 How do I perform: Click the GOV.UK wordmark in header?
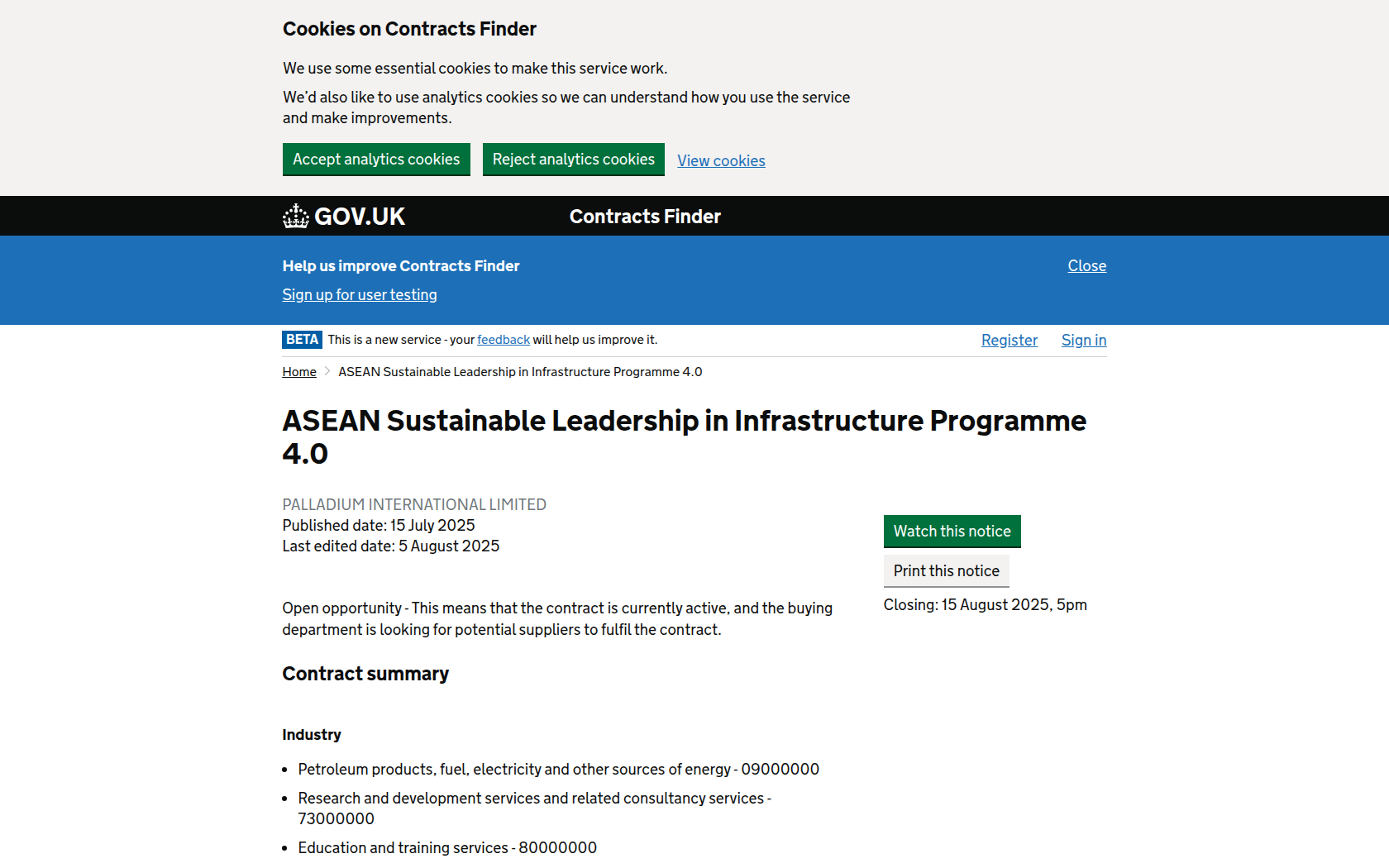(360, 217)
